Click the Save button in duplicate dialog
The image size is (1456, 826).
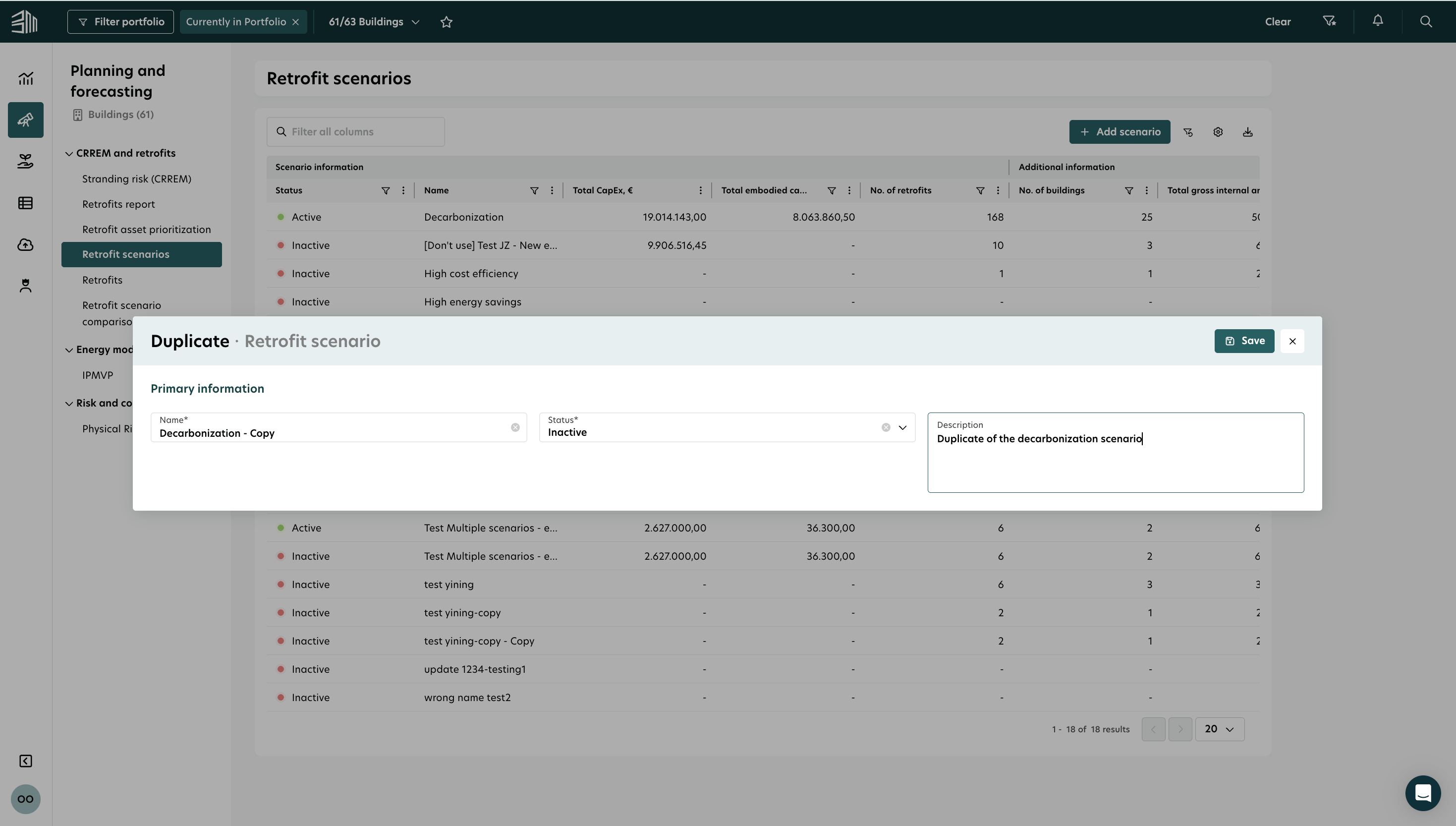point(1244,341)
